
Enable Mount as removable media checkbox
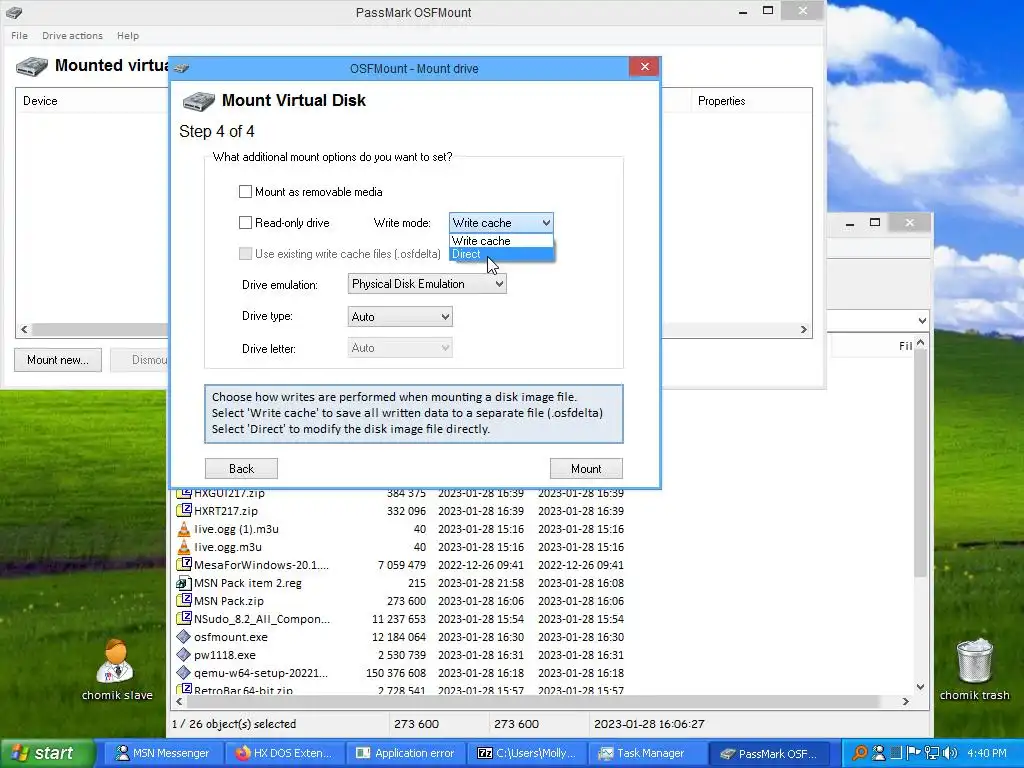(246, 191)
